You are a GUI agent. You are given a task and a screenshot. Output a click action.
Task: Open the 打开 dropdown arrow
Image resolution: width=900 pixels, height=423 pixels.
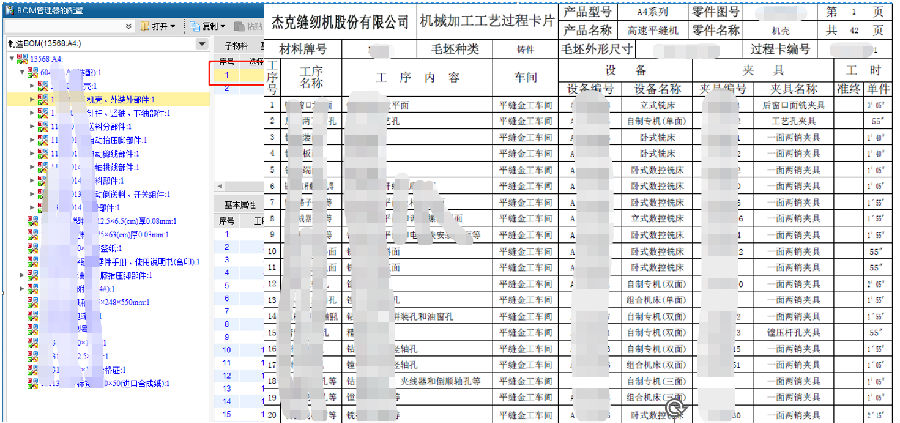pos(173,26)
